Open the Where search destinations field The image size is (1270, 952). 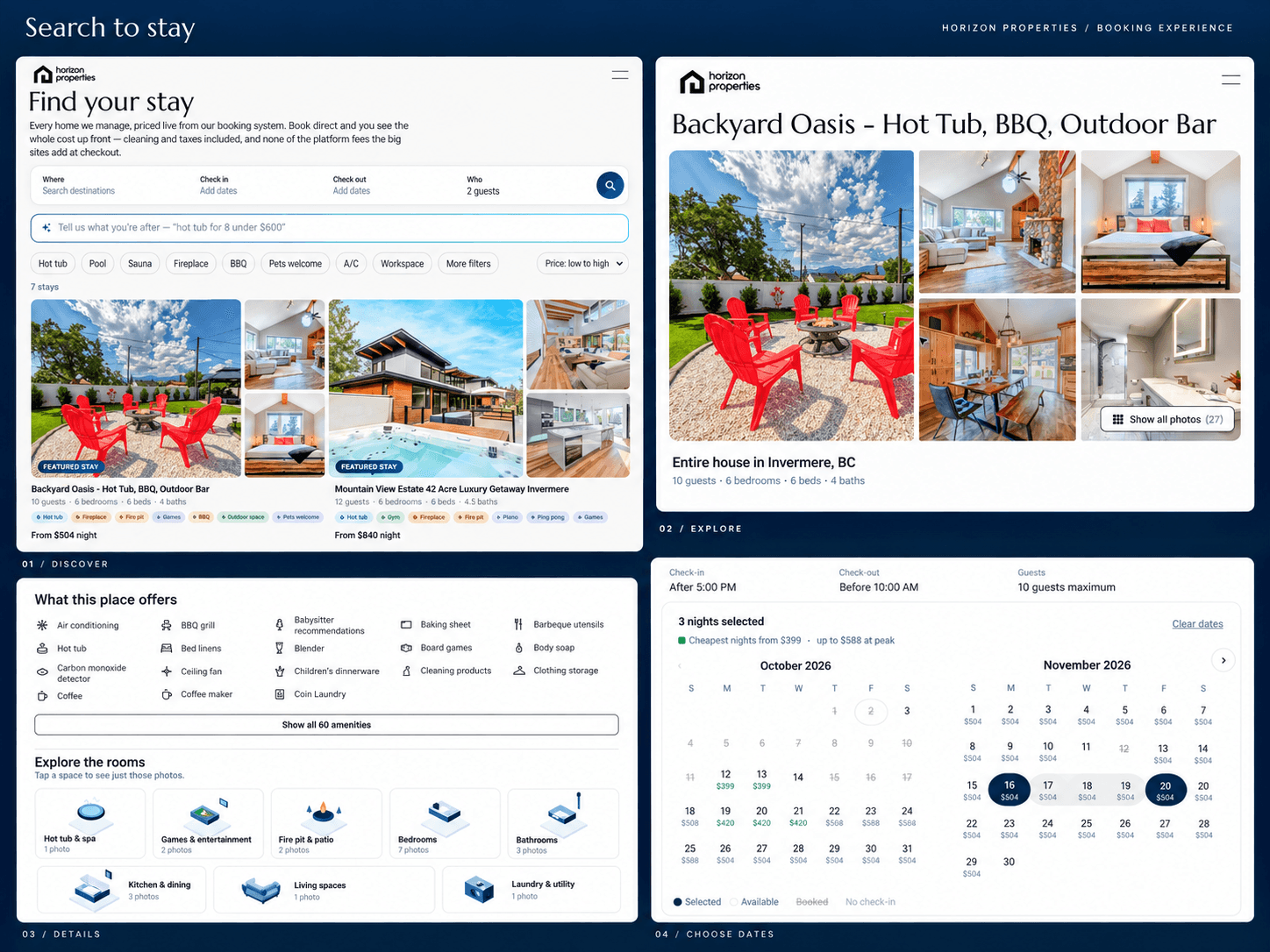tap(110, 185)
